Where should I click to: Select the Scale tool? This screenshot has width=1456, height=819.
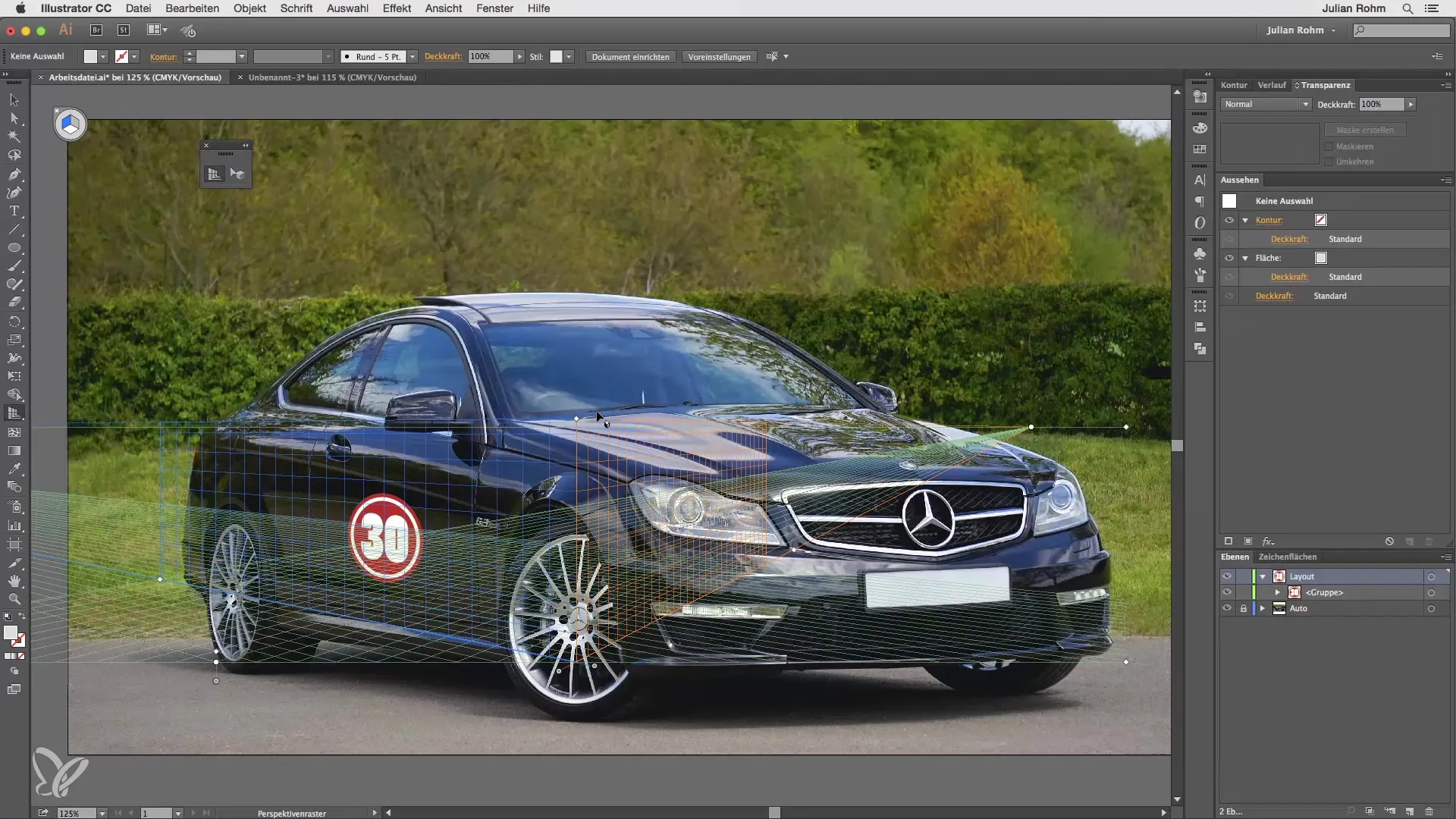(x=14, y=340)
